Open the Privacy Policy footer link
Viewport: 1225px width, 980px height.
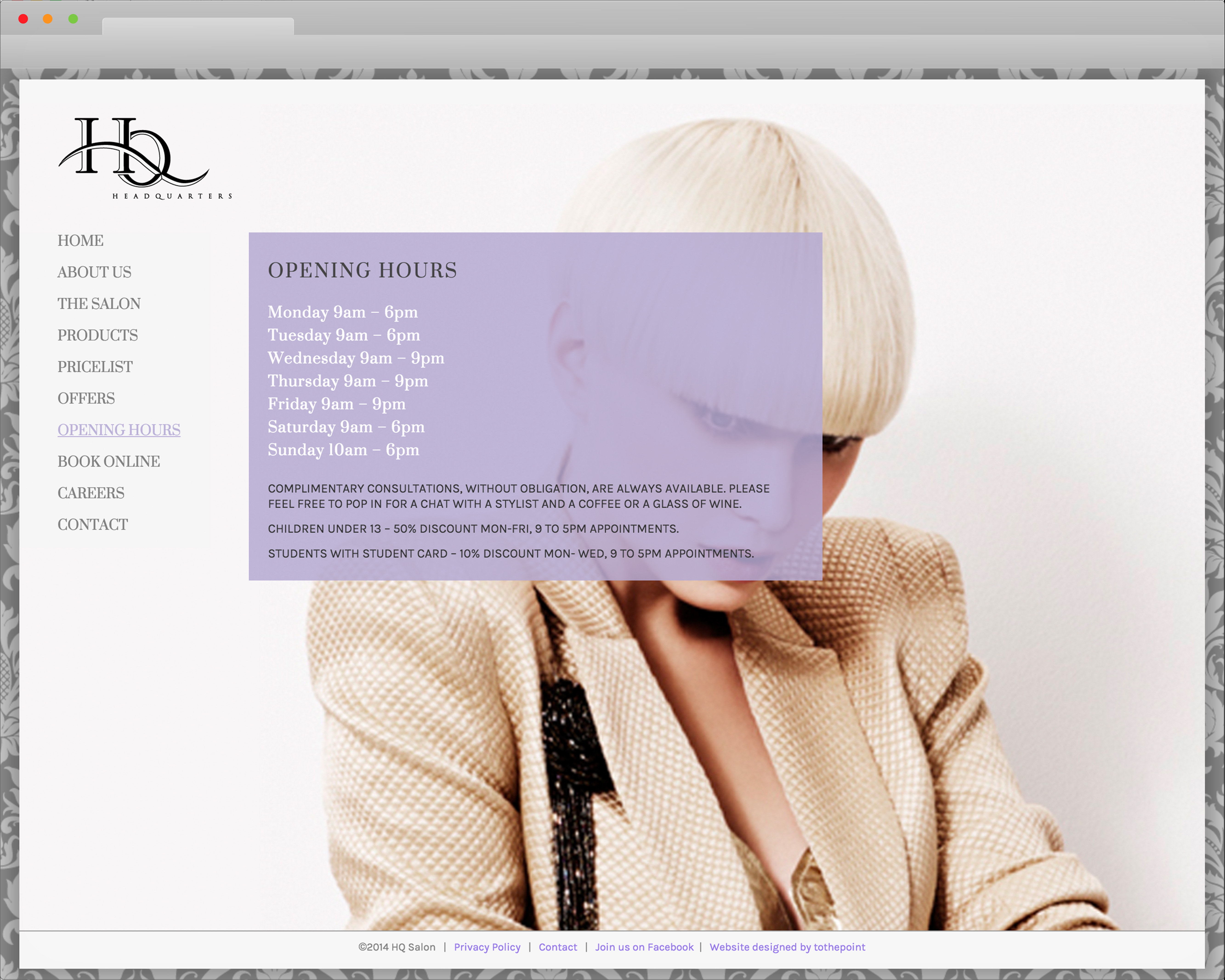(x=487, y=947)
